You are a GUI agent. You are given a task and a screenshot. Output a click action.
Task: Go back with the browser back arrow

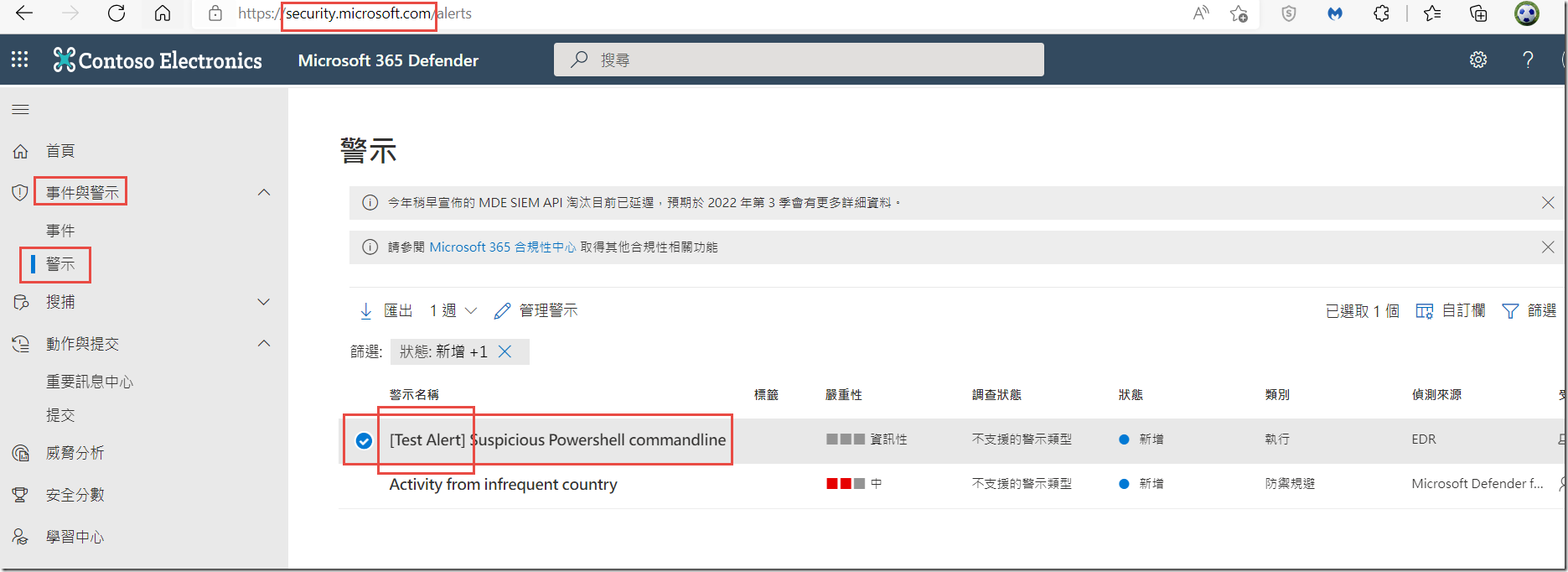[24, 13]
